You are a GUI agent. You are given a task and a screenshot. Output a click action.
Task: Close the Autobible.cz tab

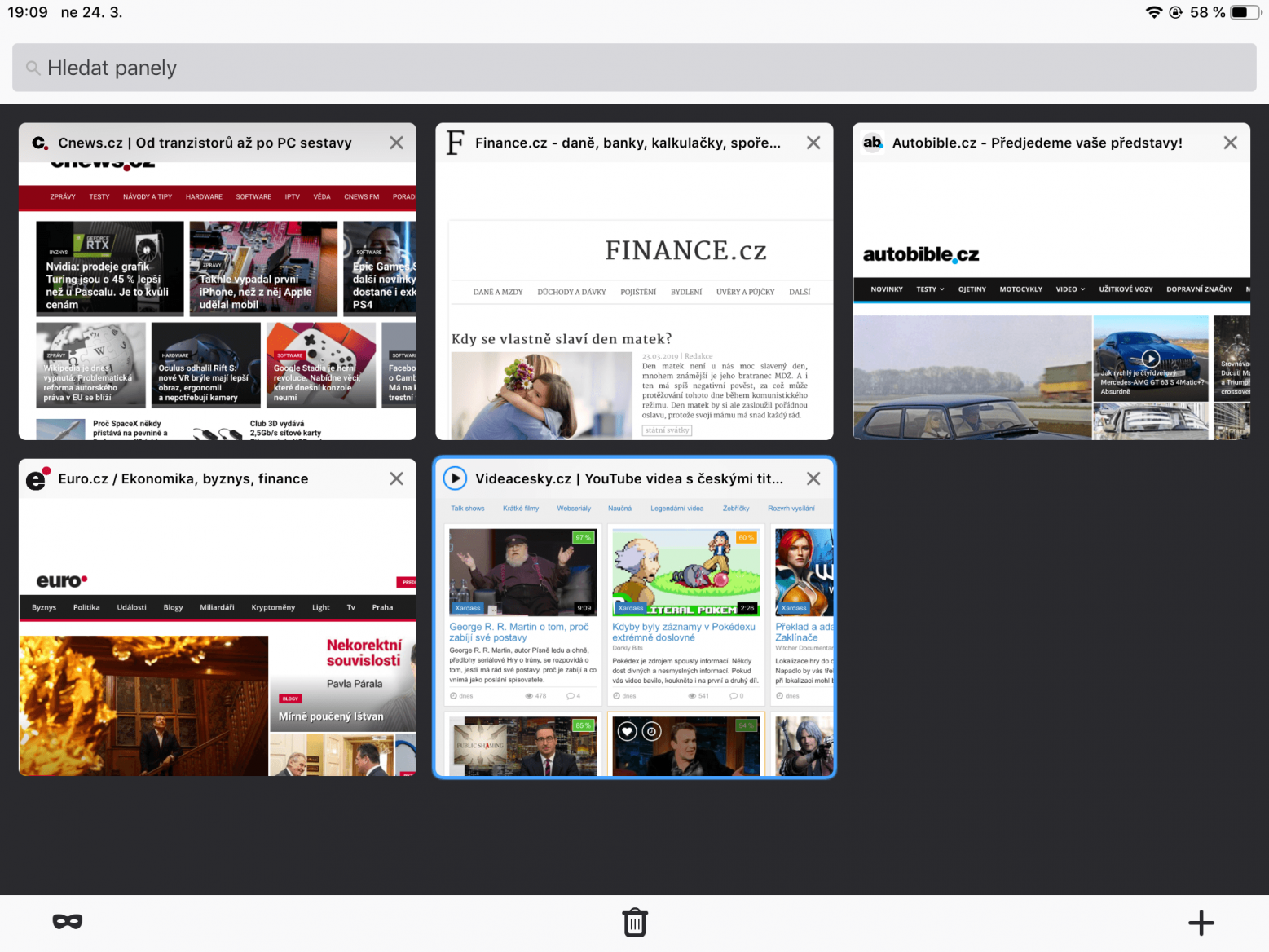click(x=1231, y=143)
